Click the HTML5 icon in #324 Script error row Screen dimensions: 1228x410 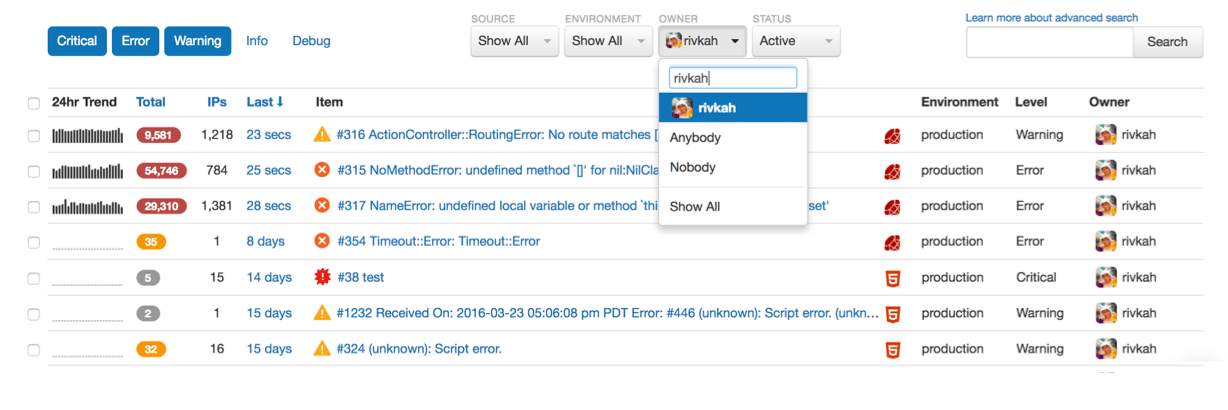click(x=893, y=350)
